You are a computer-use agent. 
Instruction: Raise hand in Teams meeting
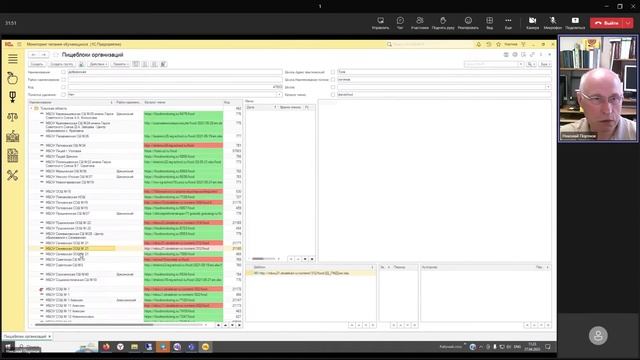(443, 23)
